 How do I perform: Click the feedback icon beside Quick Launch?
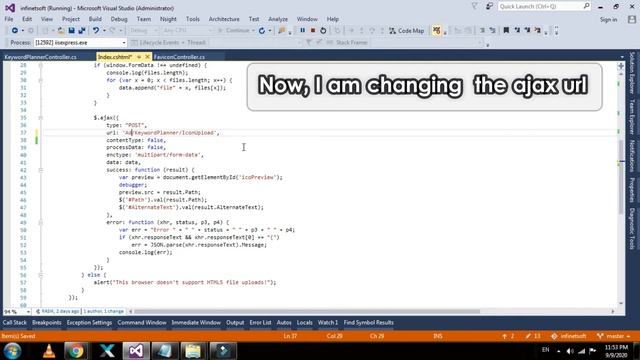click(x=489, y=7)
